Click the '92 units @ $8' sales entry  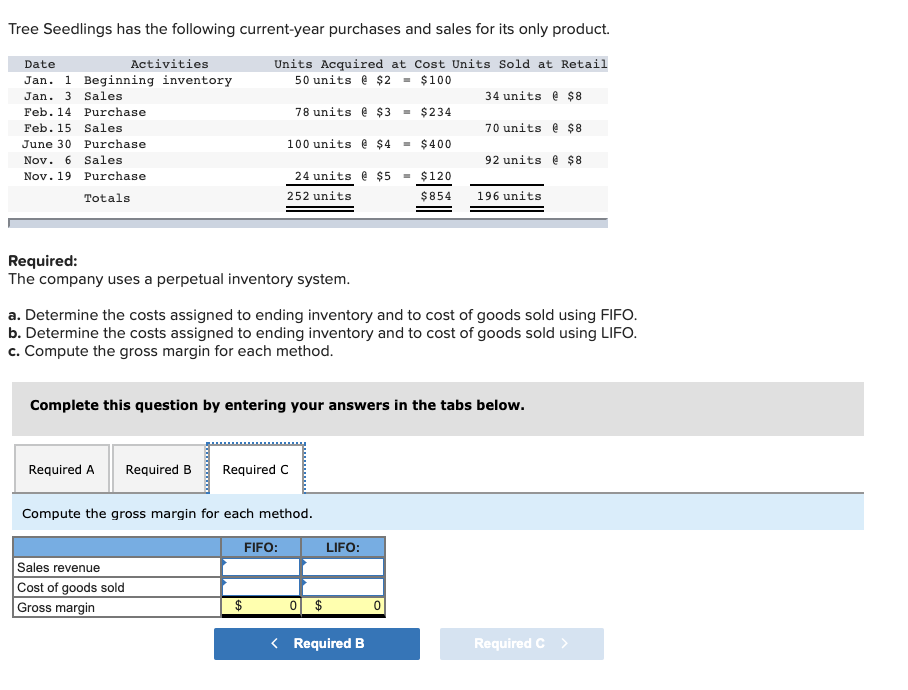point(533,160)
